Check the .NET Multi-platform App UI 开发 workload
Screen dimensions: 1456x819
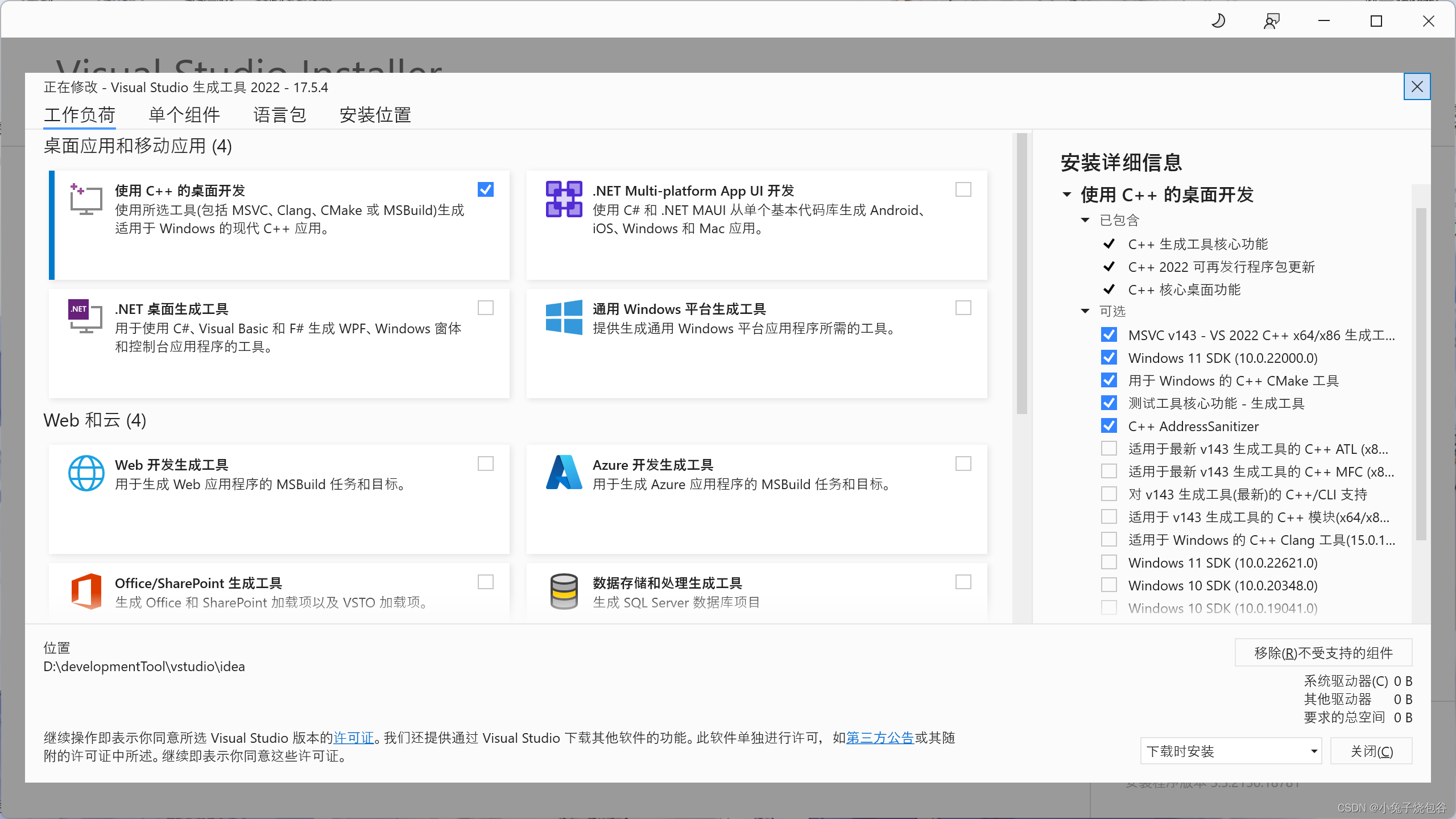pos(963,189)
